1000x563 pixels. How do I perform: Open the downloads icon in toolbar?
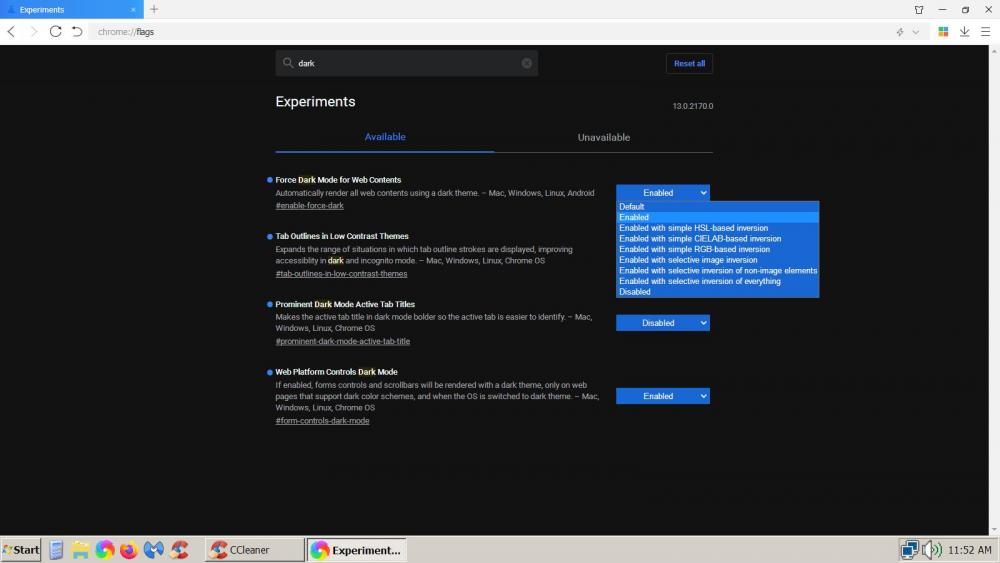pyautogui.click(x=964, y=32)
